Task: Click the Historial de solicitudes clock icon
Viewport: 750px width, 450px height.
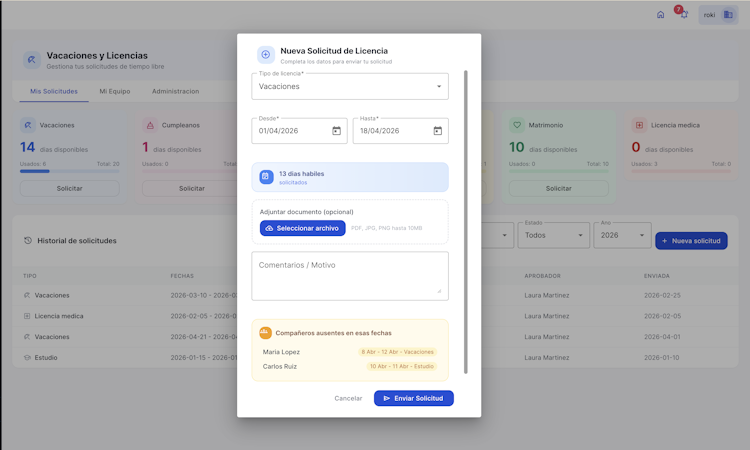Action: [28, 241]
